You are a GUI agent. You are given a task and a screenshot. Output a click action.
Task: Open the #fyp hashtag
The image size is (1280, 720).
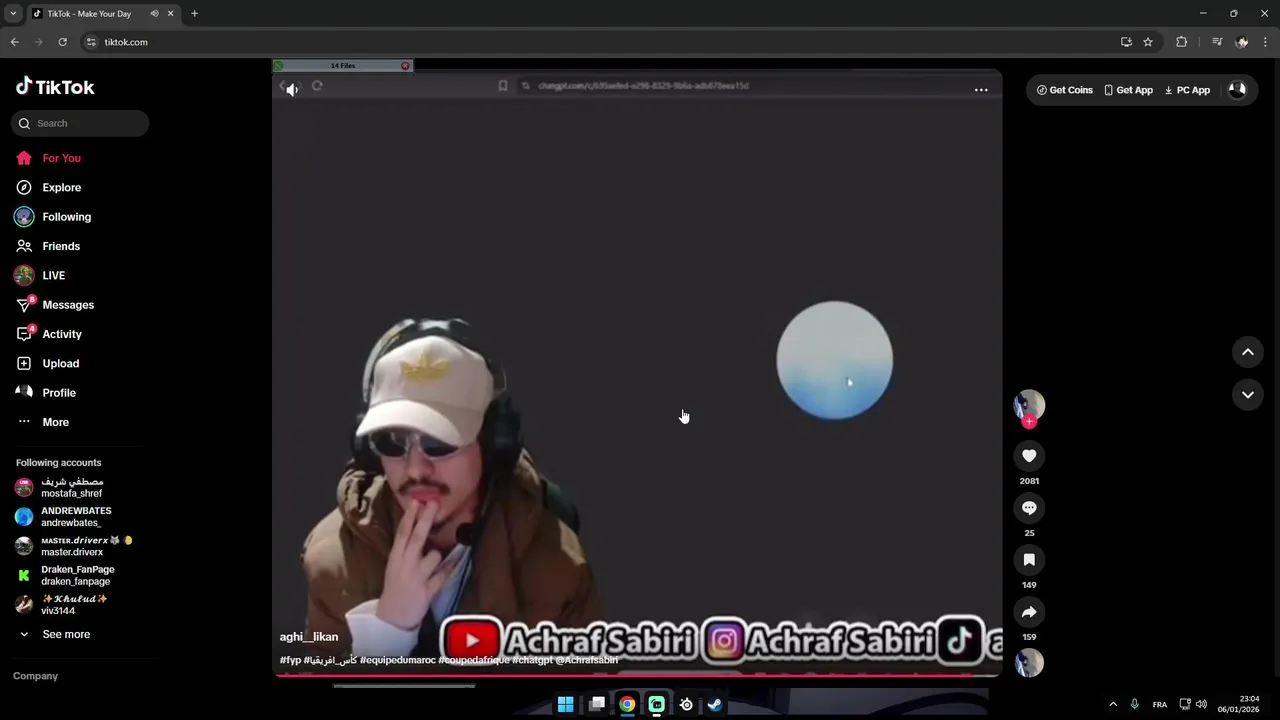point(290,660)
